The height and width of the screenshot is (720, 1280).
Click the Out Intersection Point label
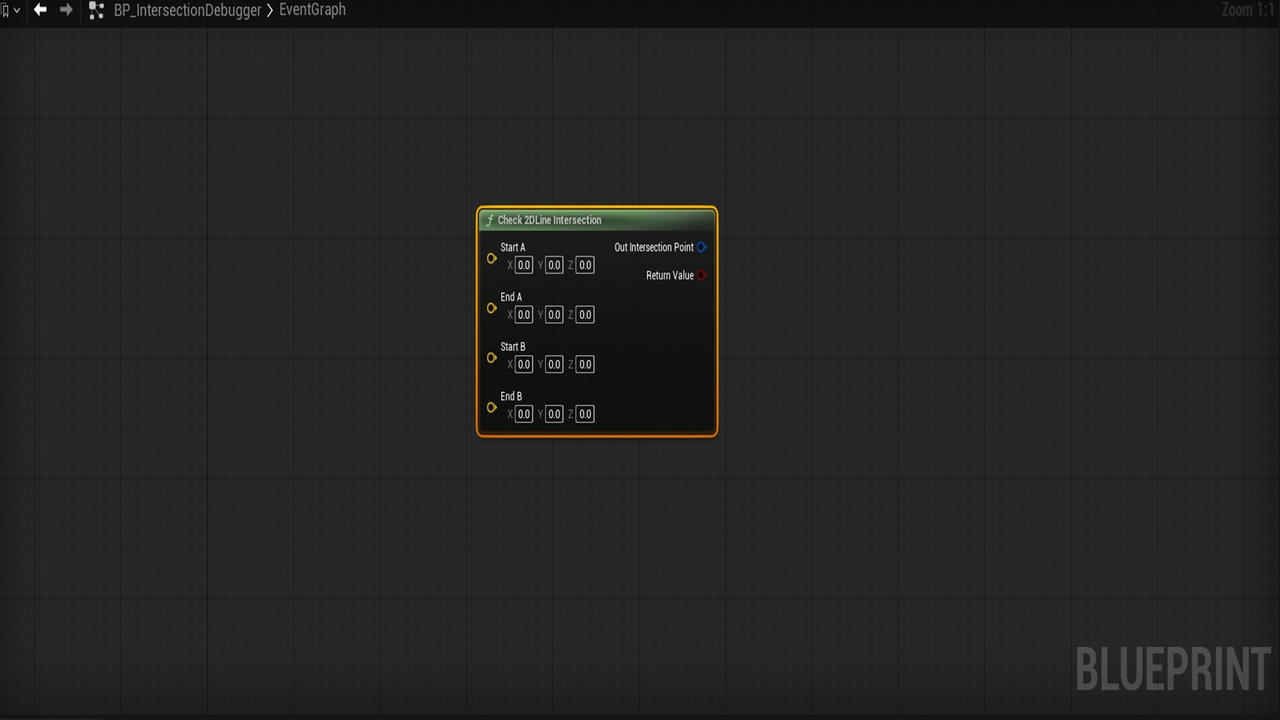tap(654, 247)
